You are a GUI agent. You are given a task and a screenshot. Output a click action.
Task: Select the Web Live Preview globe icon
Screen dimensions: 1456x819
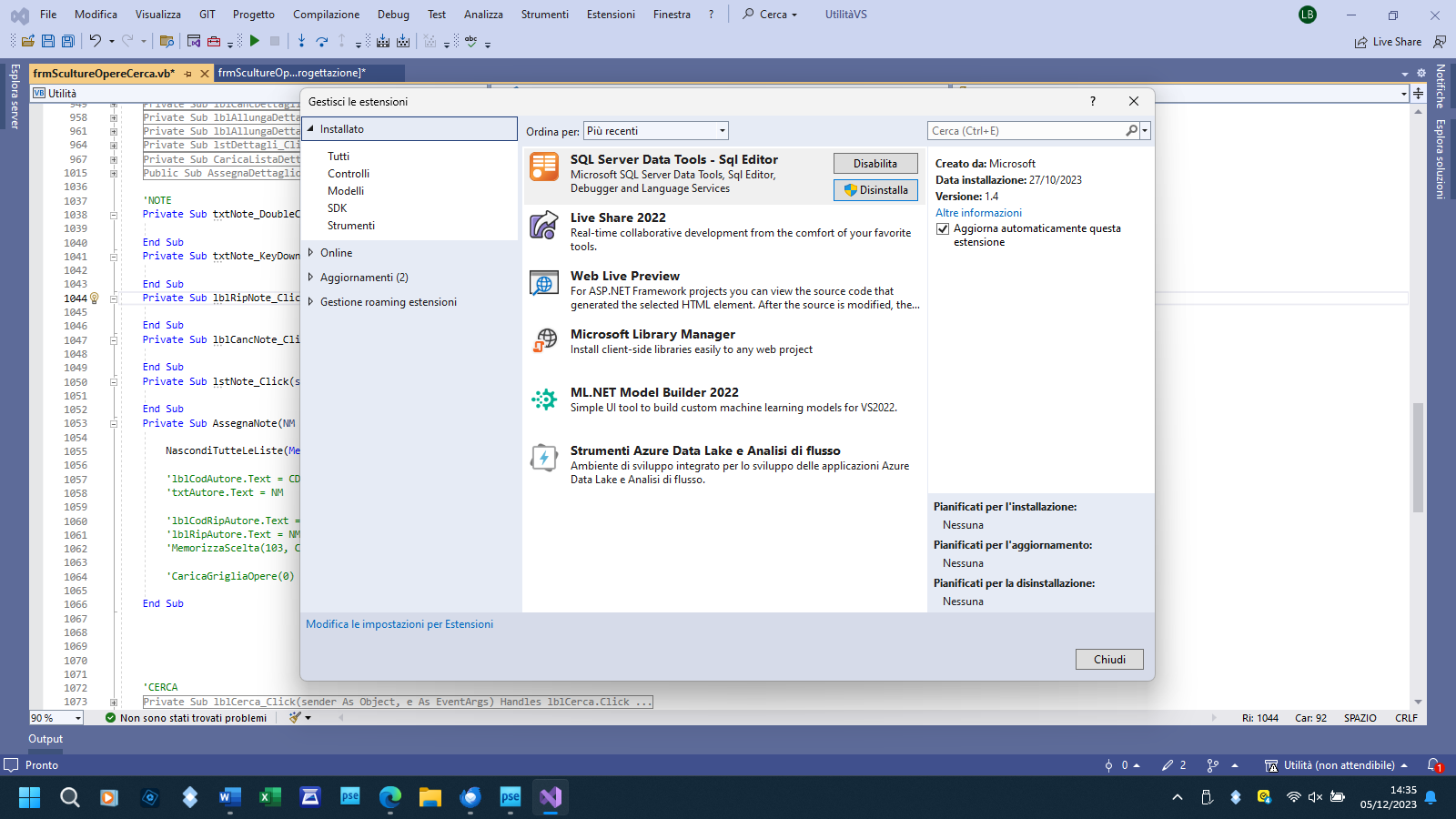[x=544, y=283]
